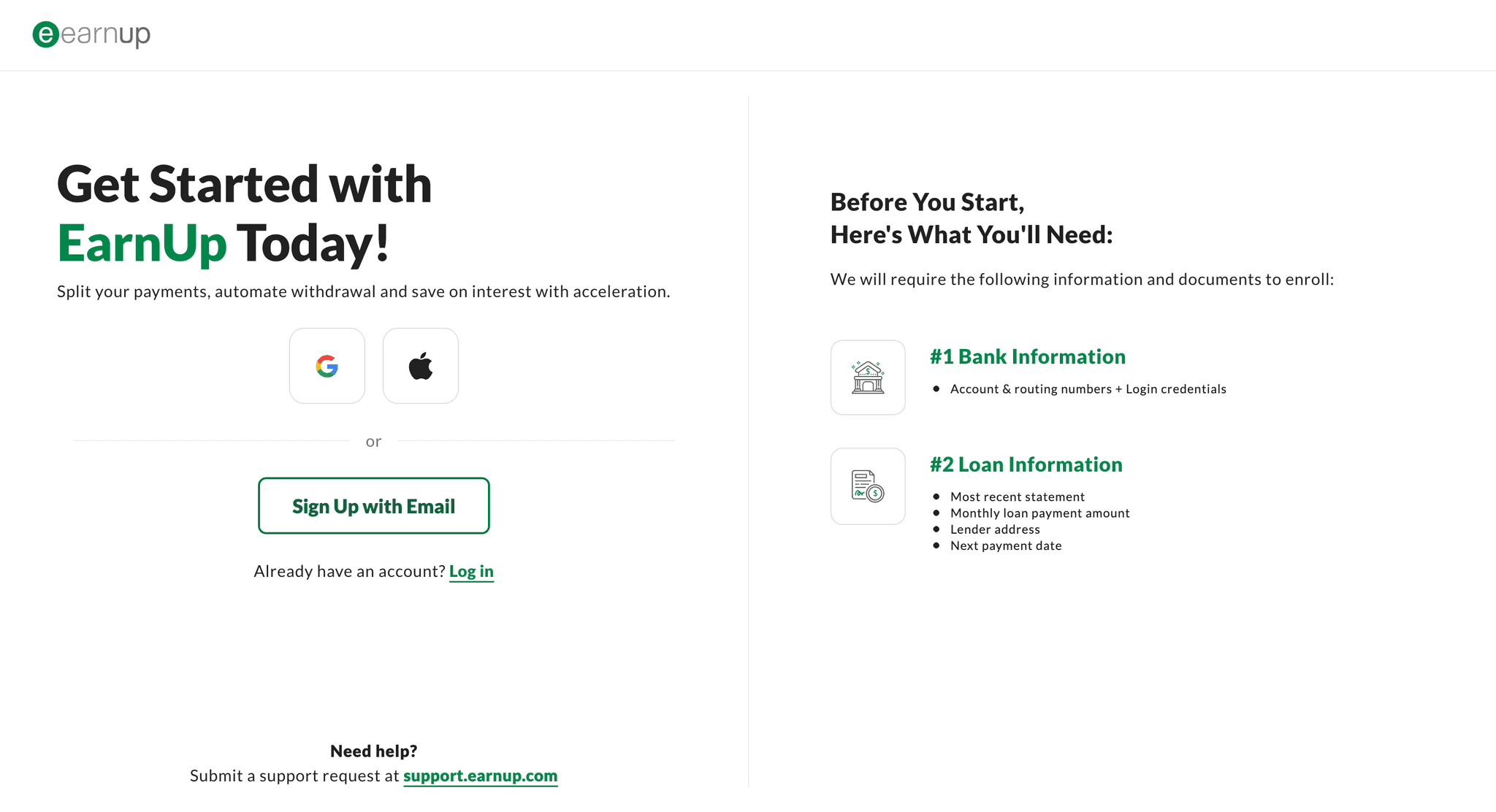This screenshot has width=1496, height=812.
Task: Click the #2 Loan Information heading
Action: pos(1026,464)
